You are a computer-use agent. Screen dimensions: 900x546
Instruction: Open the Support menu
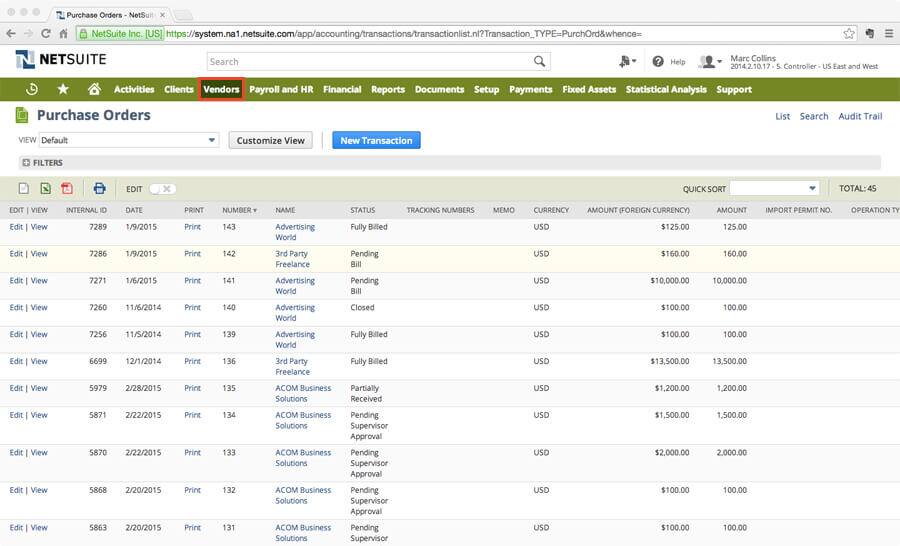click(734, 90)
